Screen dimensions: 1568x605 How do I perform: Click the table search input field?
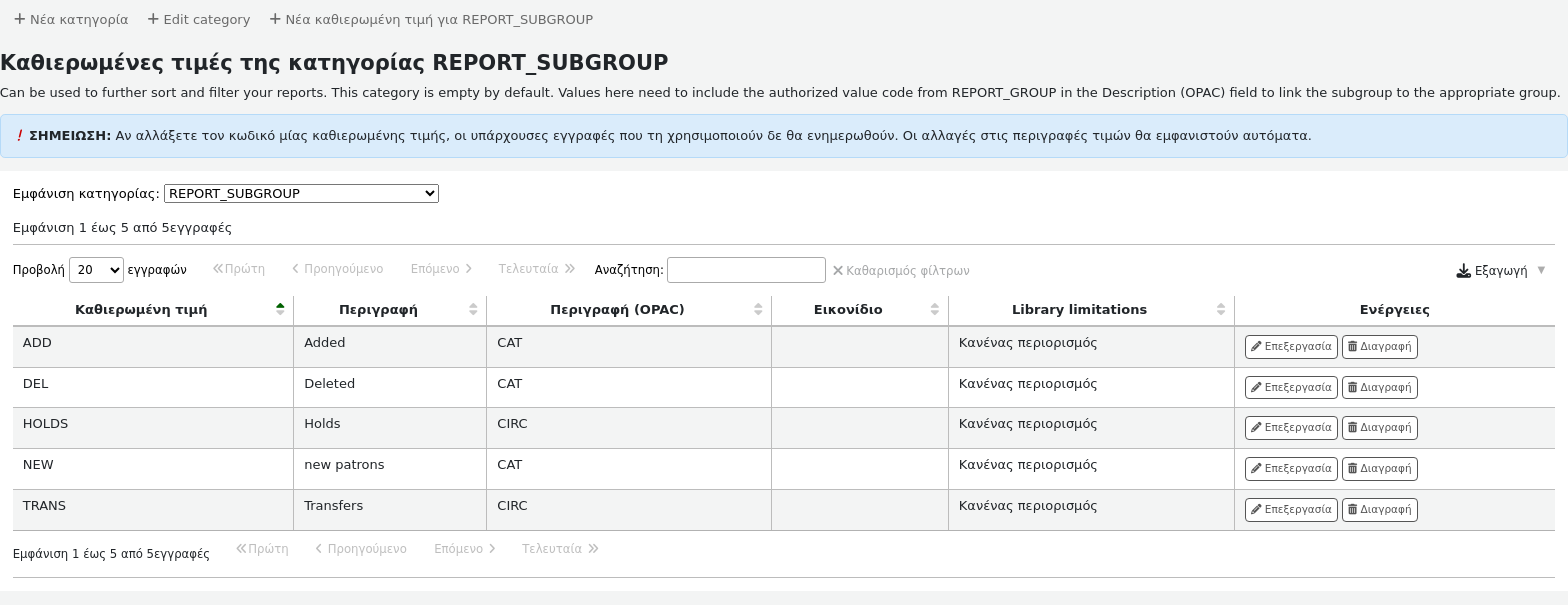point(746,270)
